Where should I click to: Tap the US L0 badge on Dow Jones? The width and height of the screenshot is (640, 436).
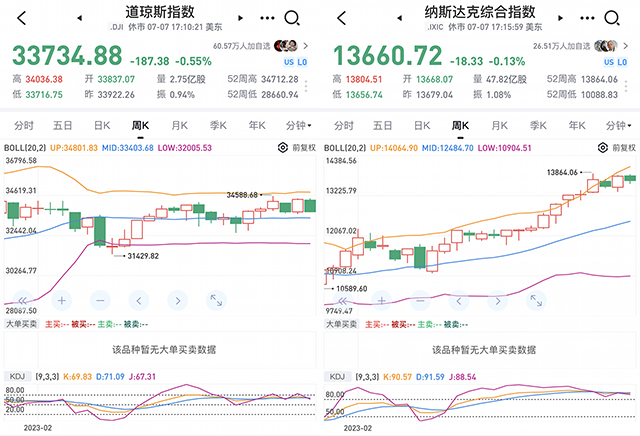click(x=296, y=62)
